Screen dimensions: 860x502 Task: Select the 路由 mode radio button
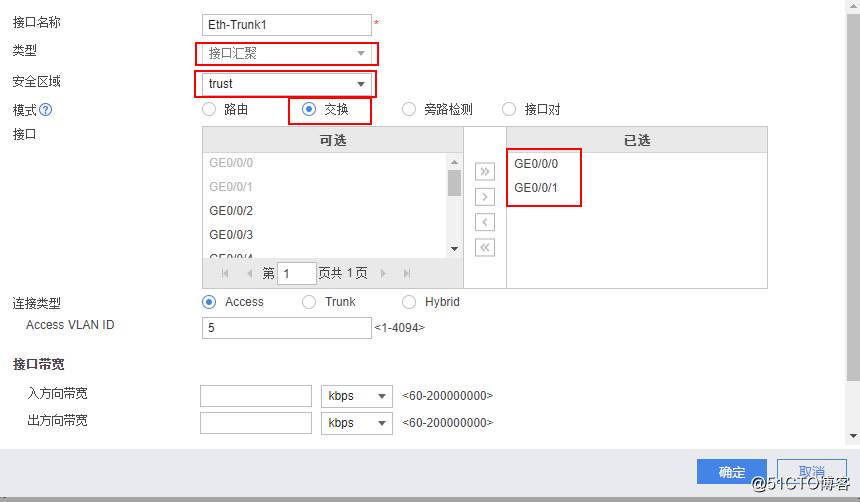pos(209,109)
